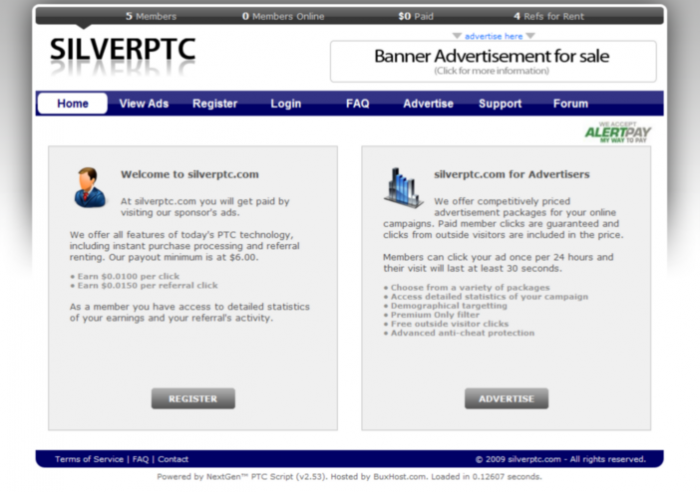The height and width of the screenshot is (492, 700).
Task: Click the 'Banner Advertisement for sale' banner
Action: point(493,62)
